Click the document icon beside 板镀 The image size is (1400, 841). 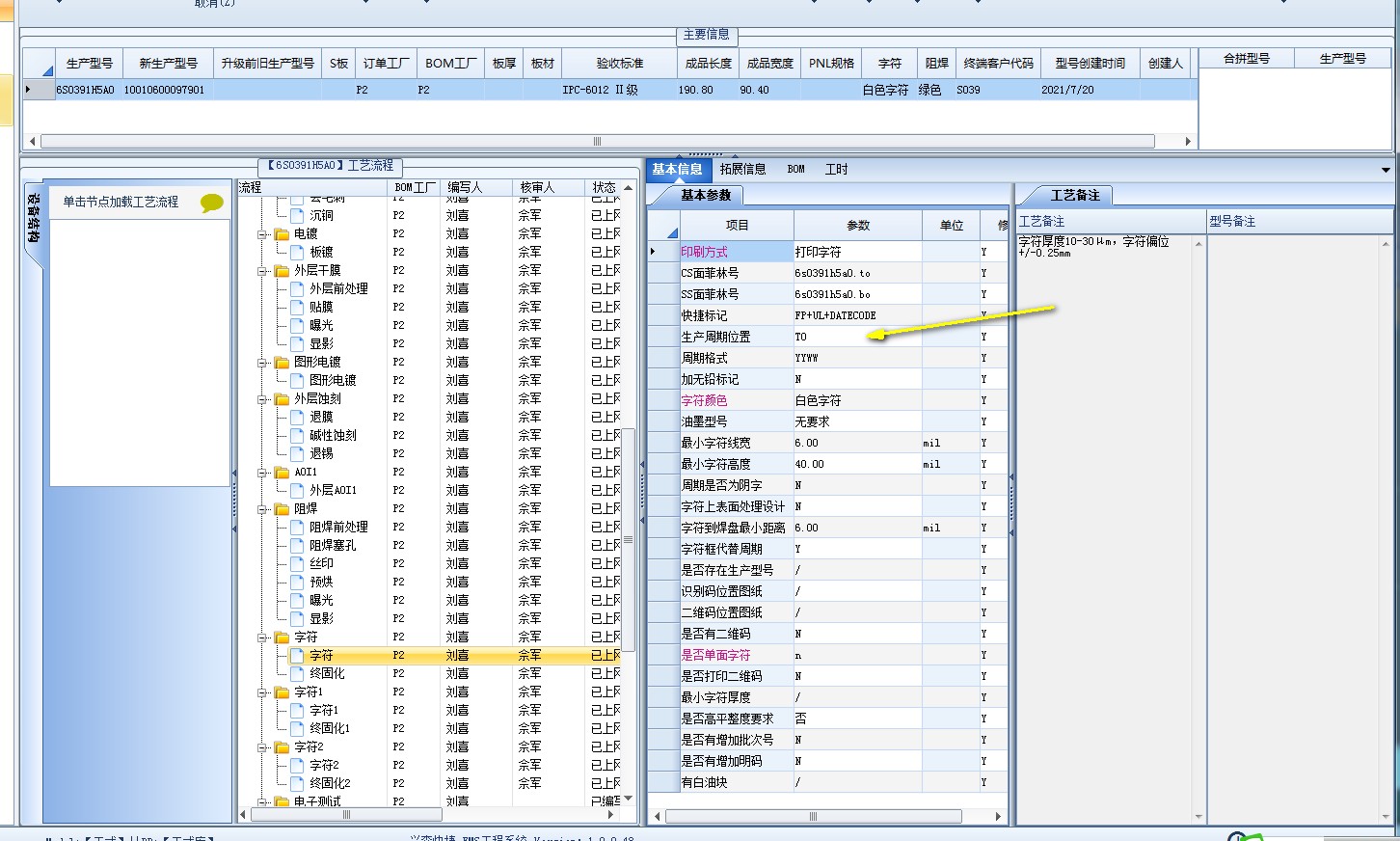[298, 253]
